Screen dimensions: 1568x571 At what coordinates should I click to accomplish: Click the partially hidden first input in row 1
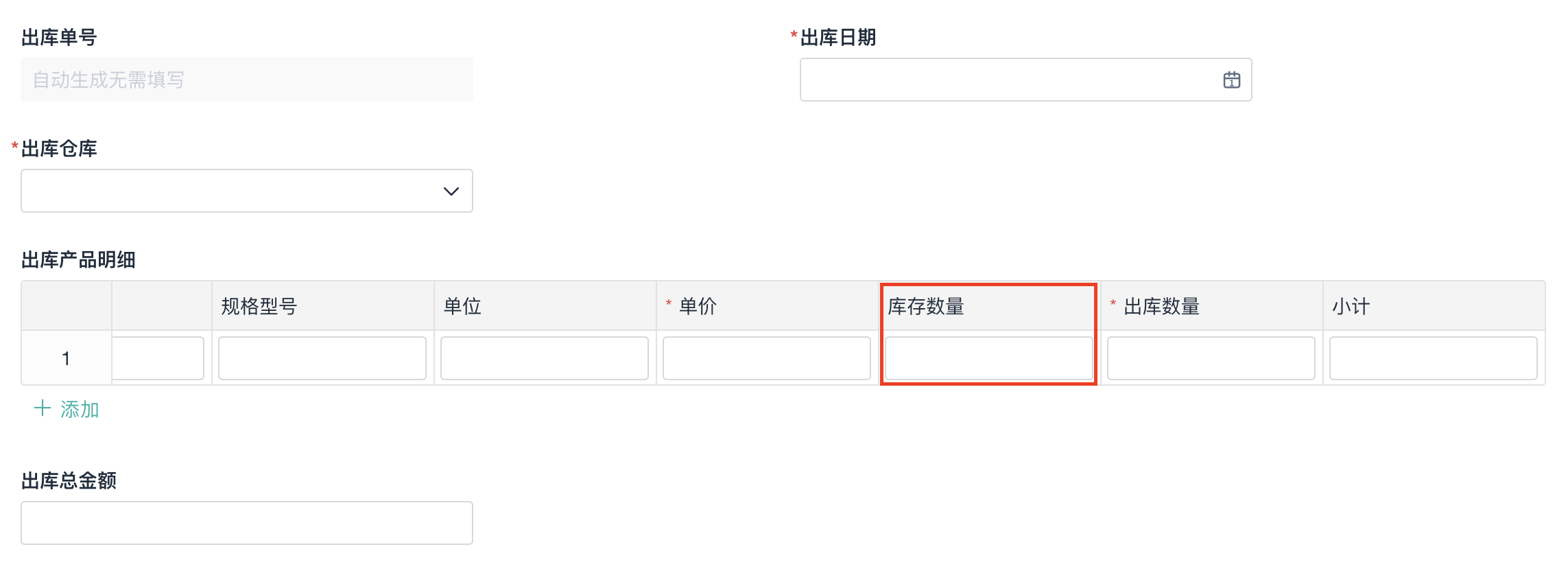158,358
